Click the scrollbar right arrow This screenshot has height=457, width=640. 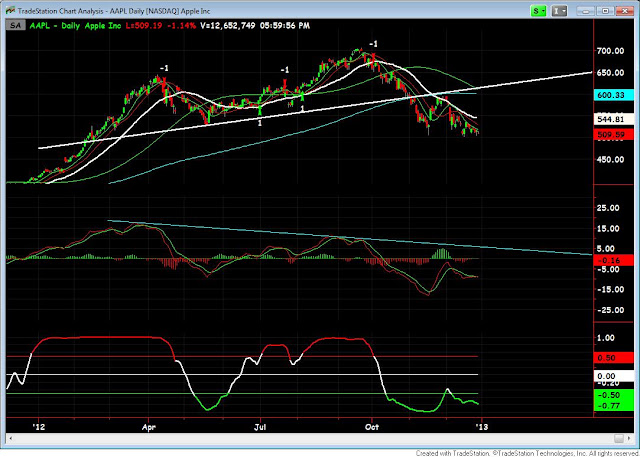(629, 439)
